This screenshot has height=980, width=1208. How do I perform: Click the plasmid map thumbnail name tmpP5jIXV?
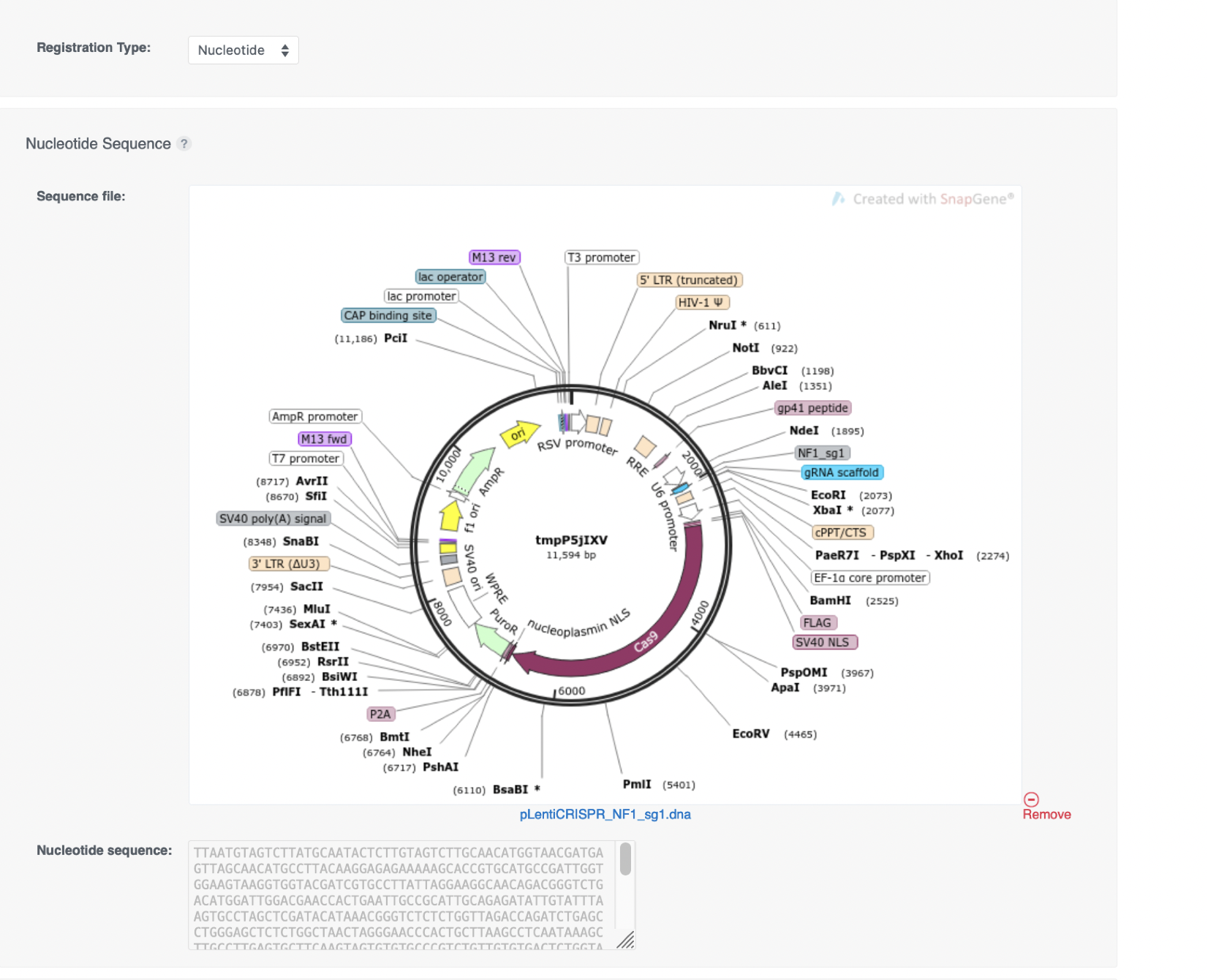point(571,540)
